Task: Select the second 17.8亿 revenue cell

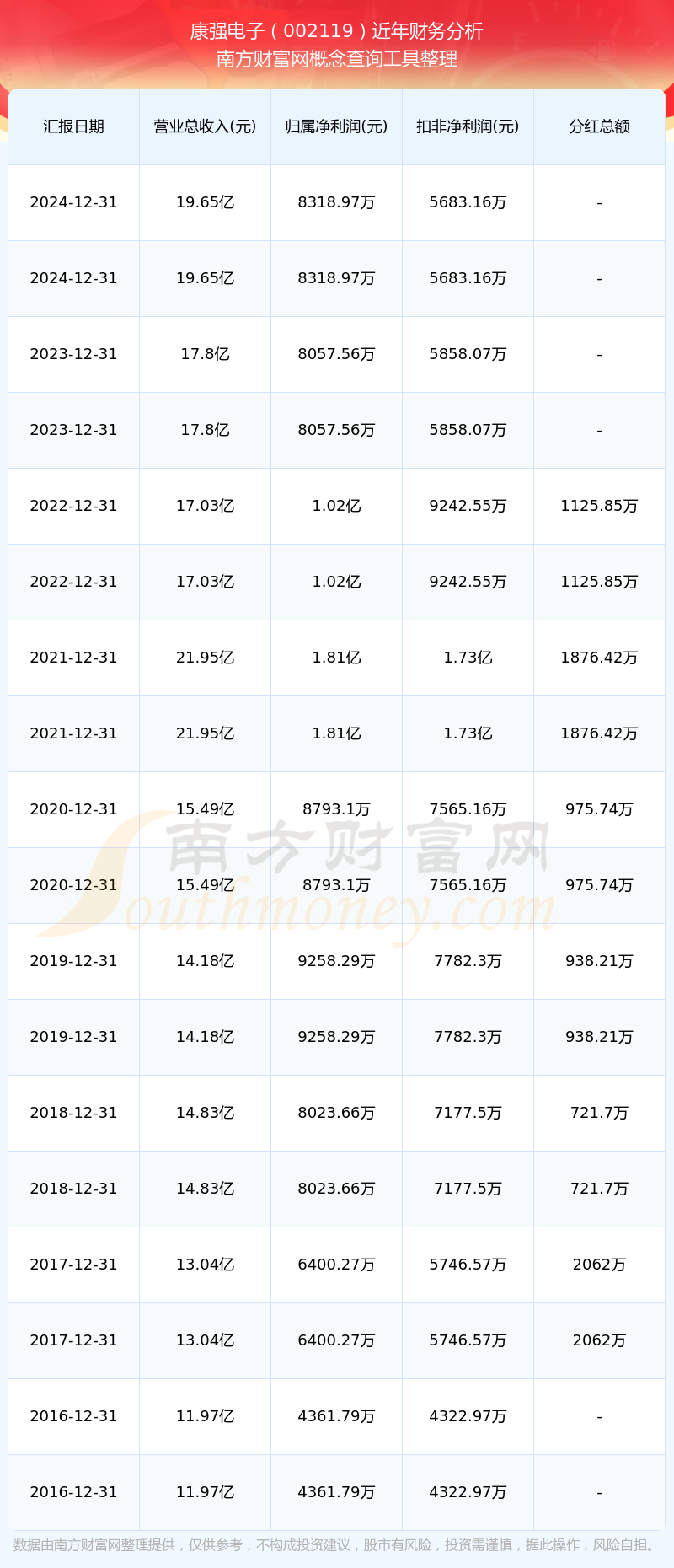Action: [x=205, y=430]
